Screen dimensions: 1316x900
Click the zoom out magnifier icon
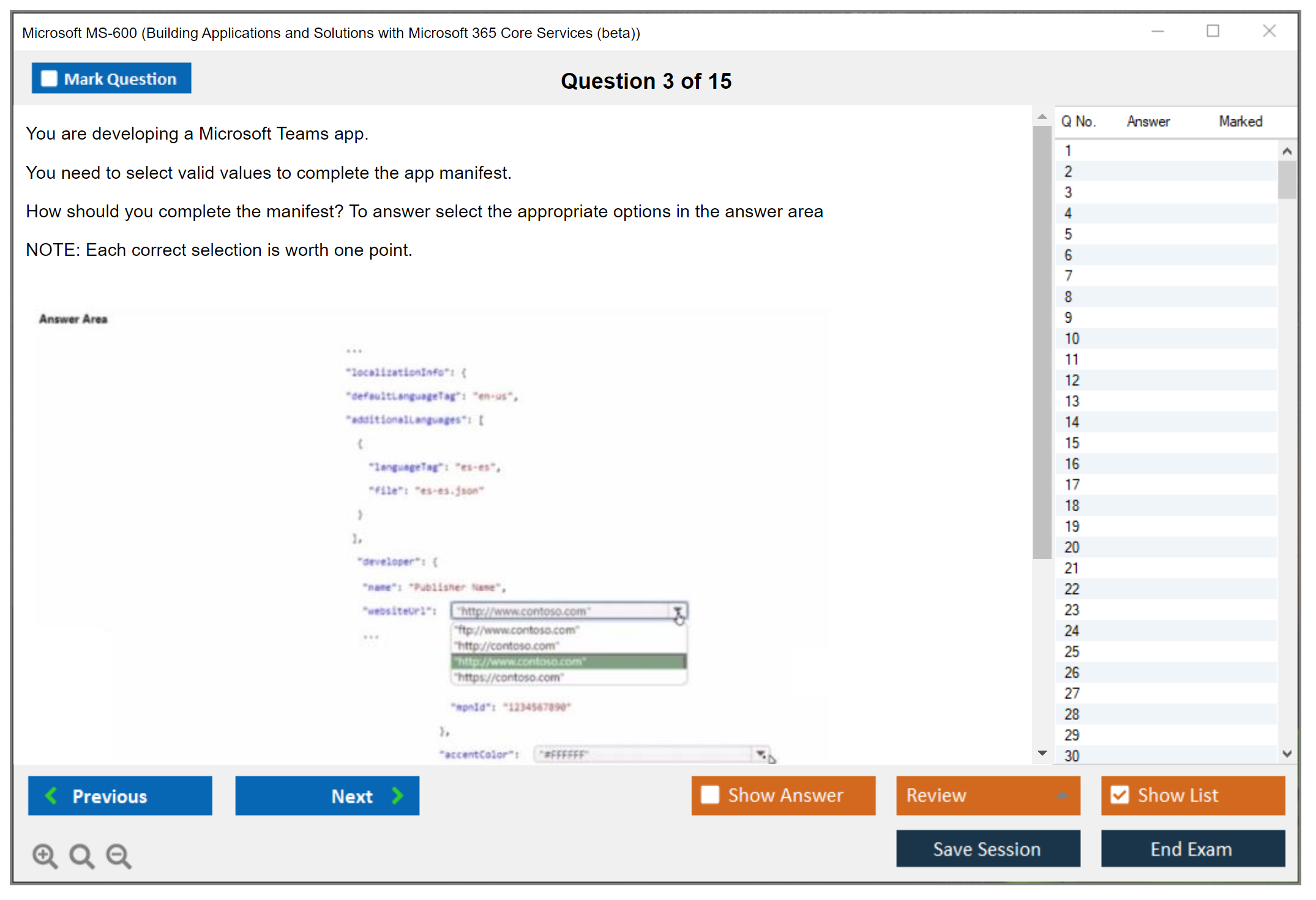(x=119, y=855)
